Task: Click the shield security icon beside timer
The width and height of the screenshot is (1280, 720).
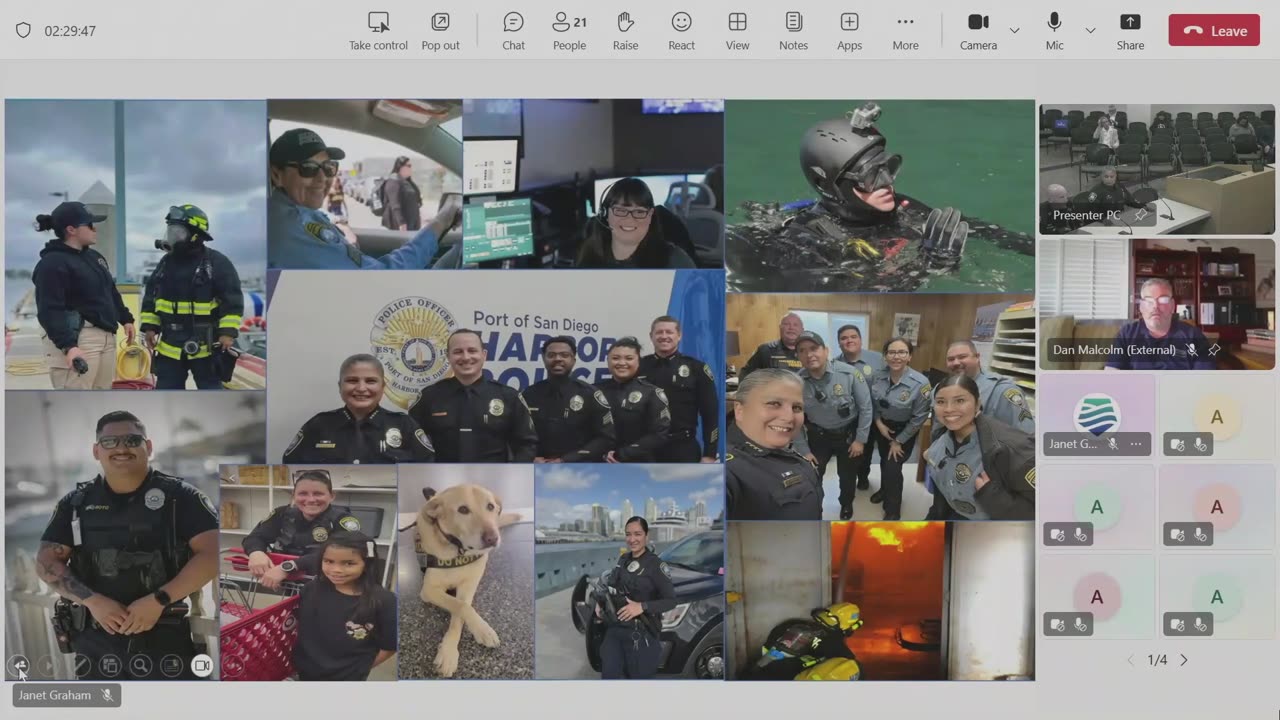Action: pyautogui.click(x=23, y=31)
